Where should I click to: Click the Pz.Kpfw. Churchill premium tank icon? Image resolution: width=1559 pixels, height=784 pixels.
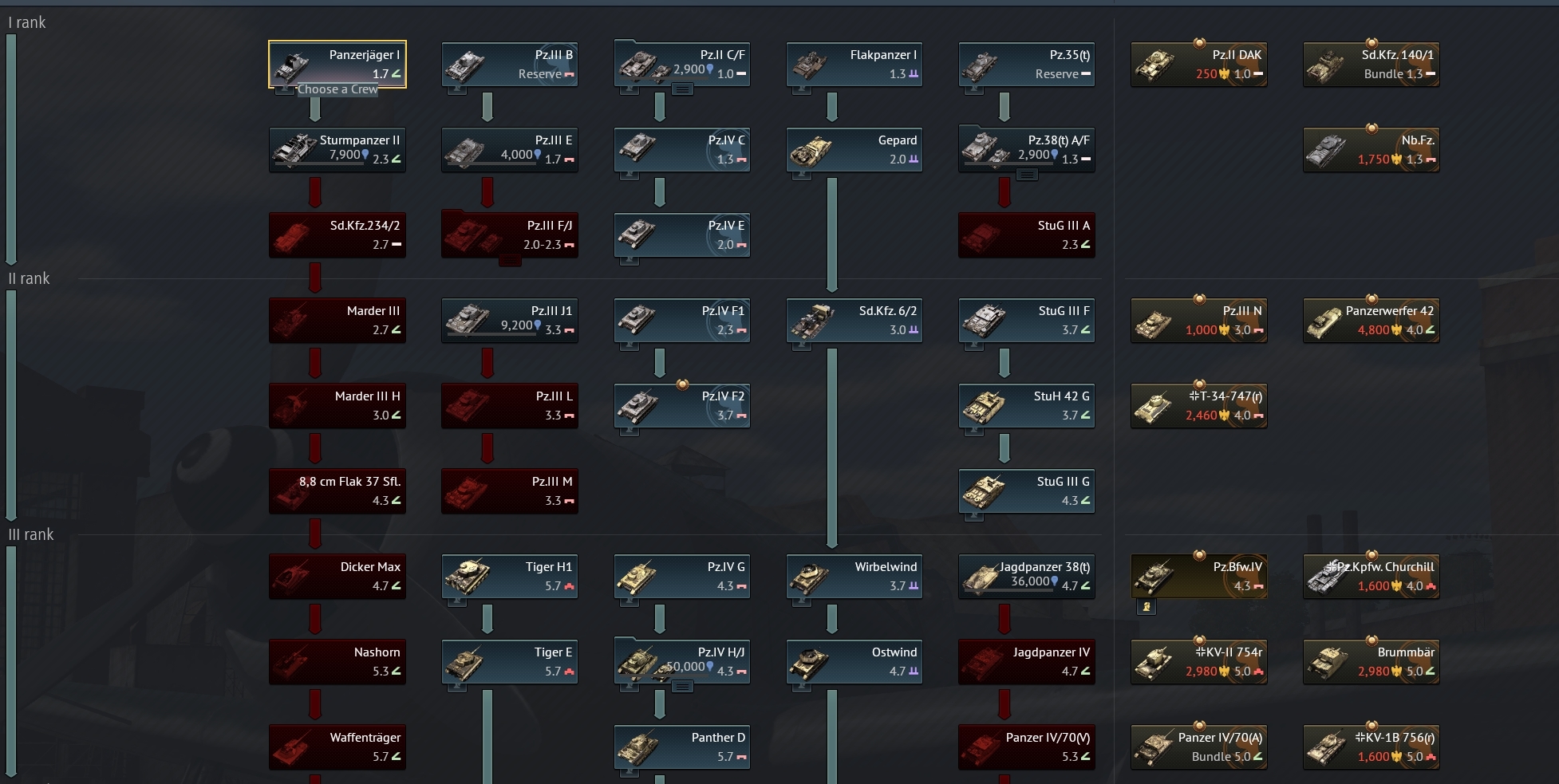[1327, 577]
